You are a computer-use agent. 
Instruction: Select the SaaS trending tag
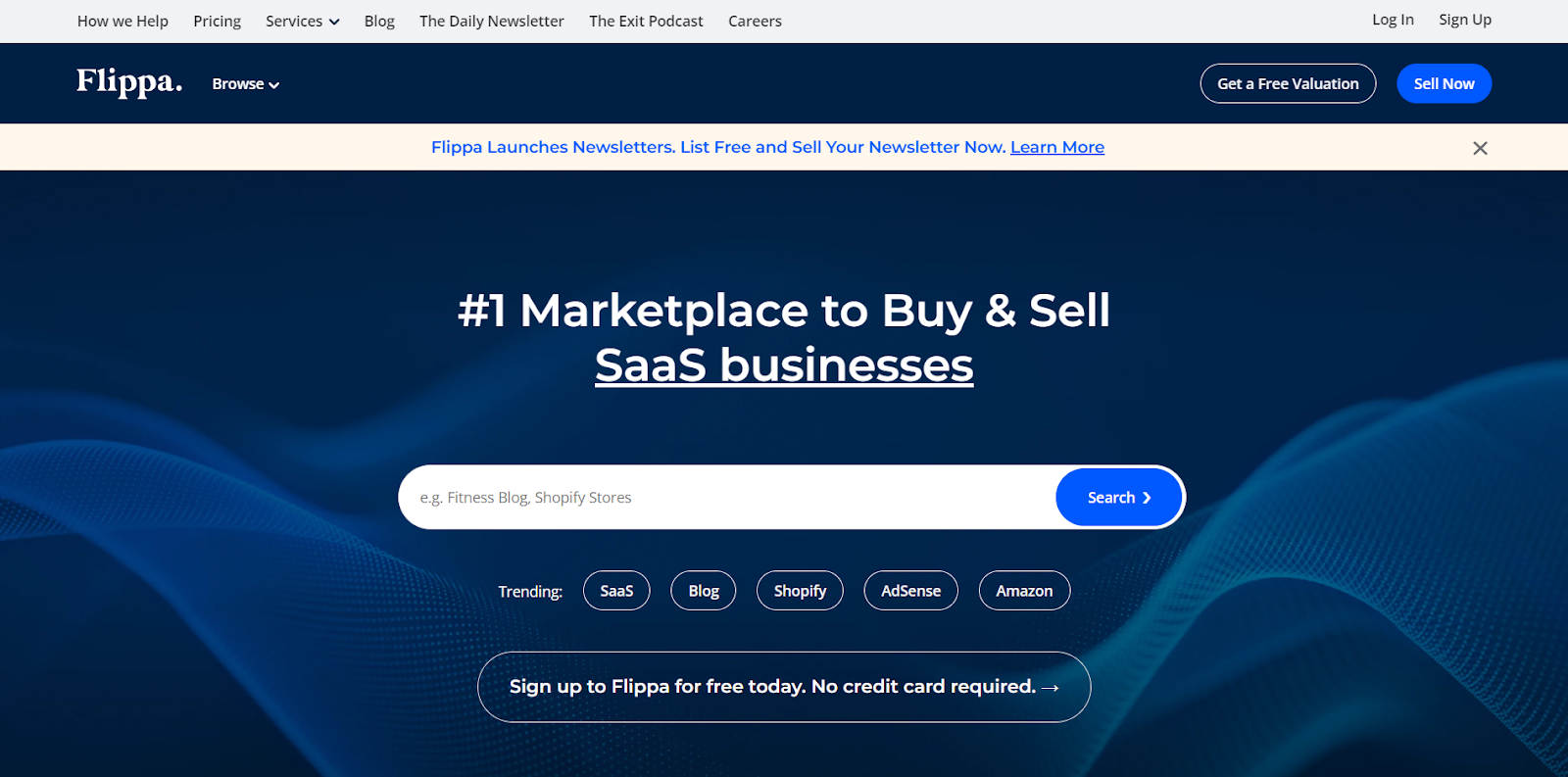(616, 591)
